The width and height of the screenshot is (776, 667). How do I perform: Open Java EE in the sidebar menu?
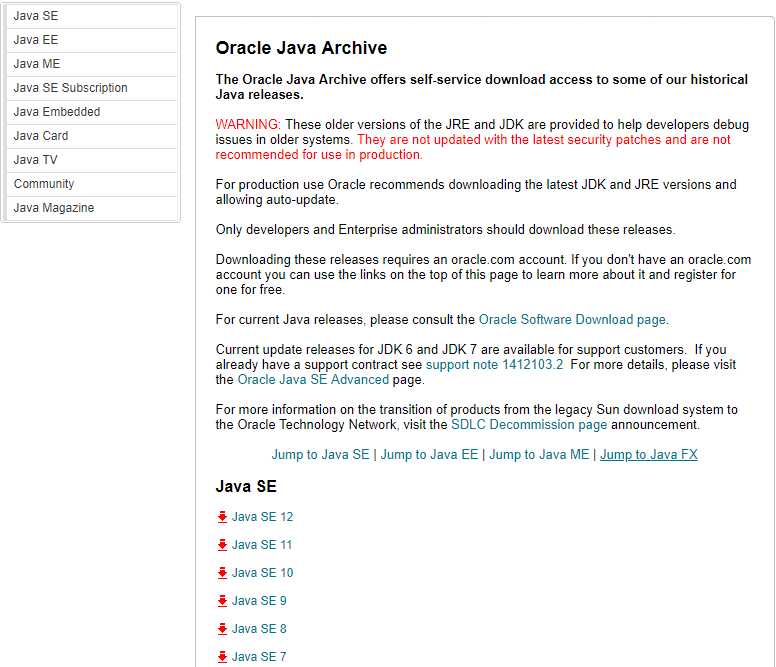coord(92,40)
